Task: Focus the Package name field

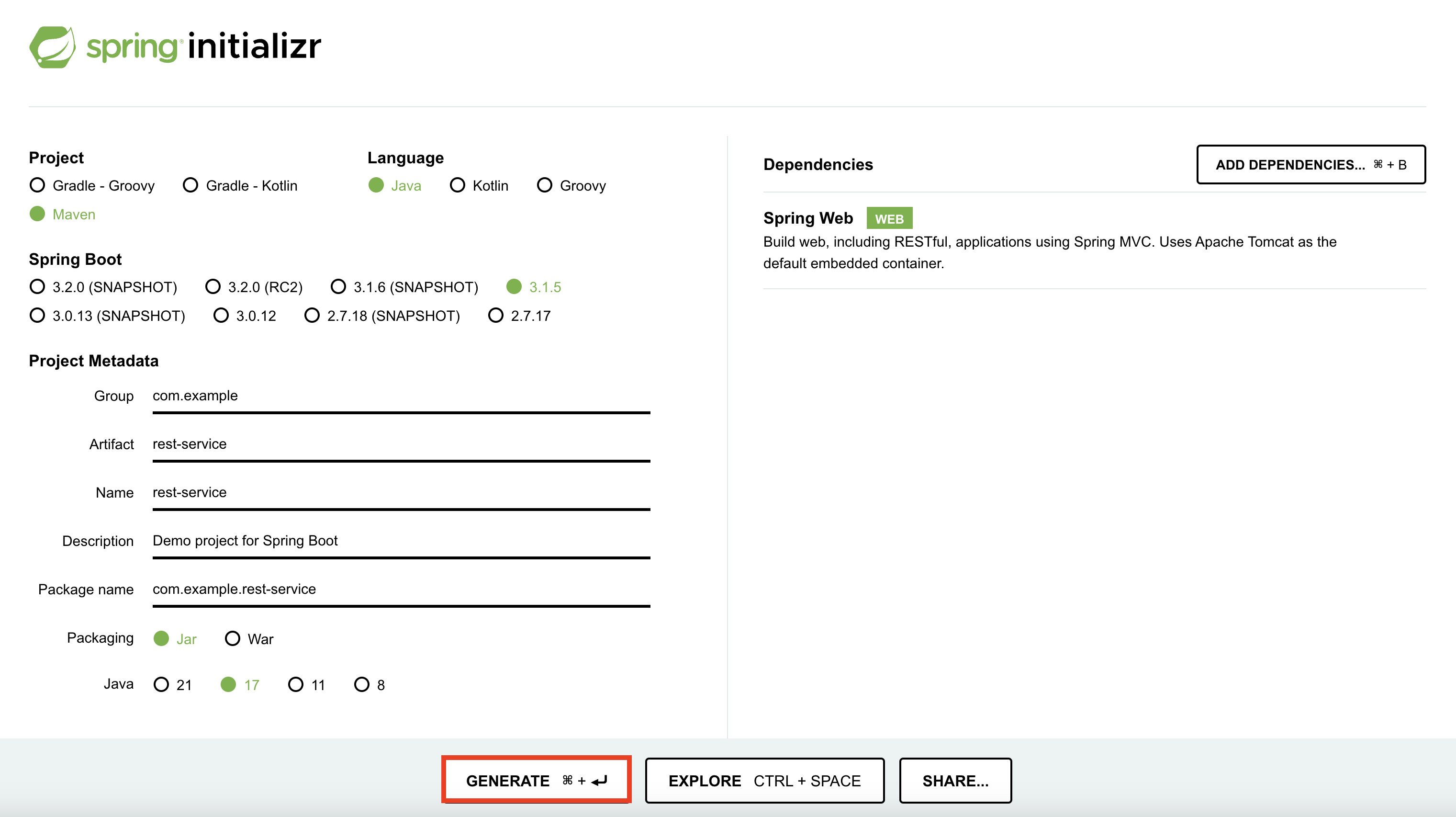Action: pyautogui.click(x=401, y=589)
